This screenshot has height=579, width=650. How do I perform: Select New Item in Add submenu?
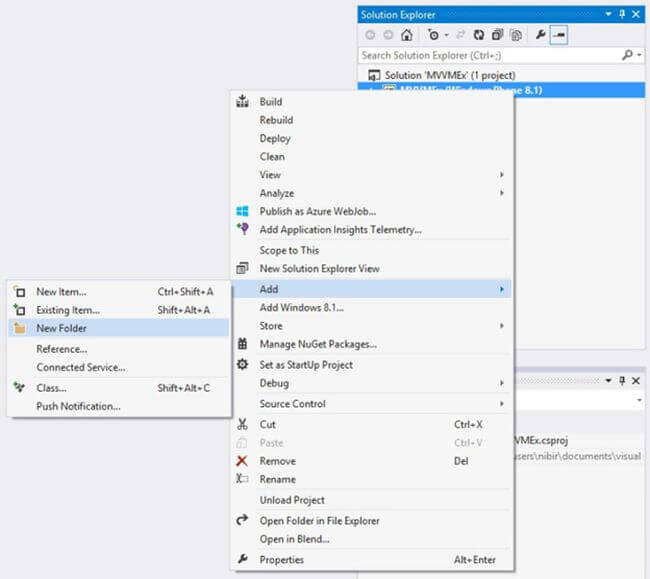[119, 291]
